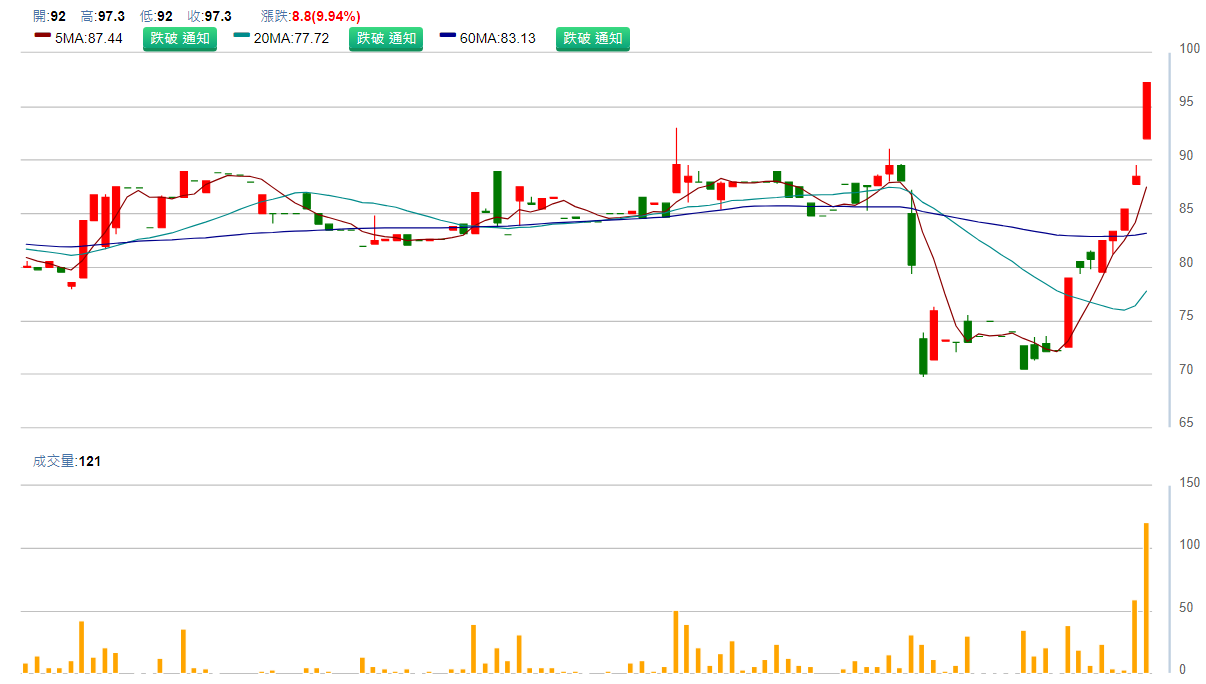Select the 5MA:87.44 legend label
The width and height of the screenshot is (1206, 684).
coord(89,39)
